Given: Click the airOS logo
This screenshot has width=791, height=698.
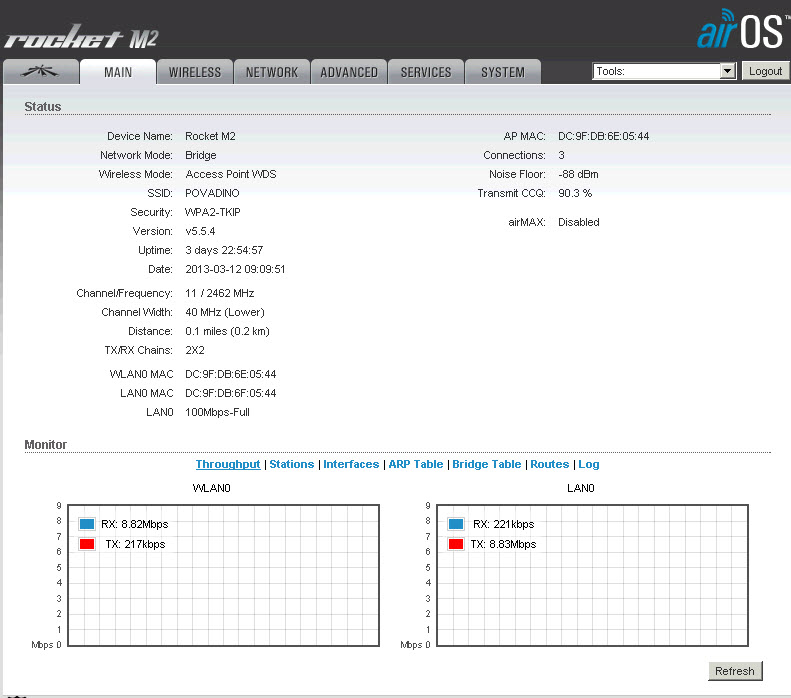Looking at the screenshot, I should tap(743, 30).
